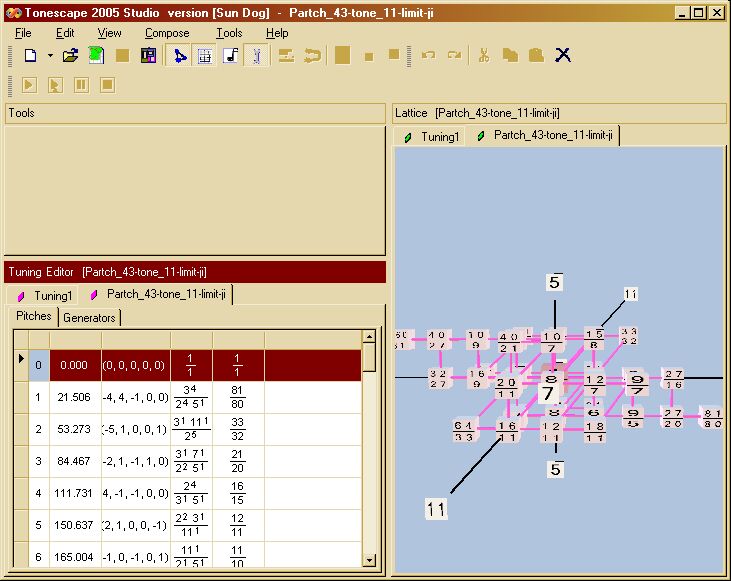Open the Tools menu
This screenshot has height=581, width=731.
point(229,33)
